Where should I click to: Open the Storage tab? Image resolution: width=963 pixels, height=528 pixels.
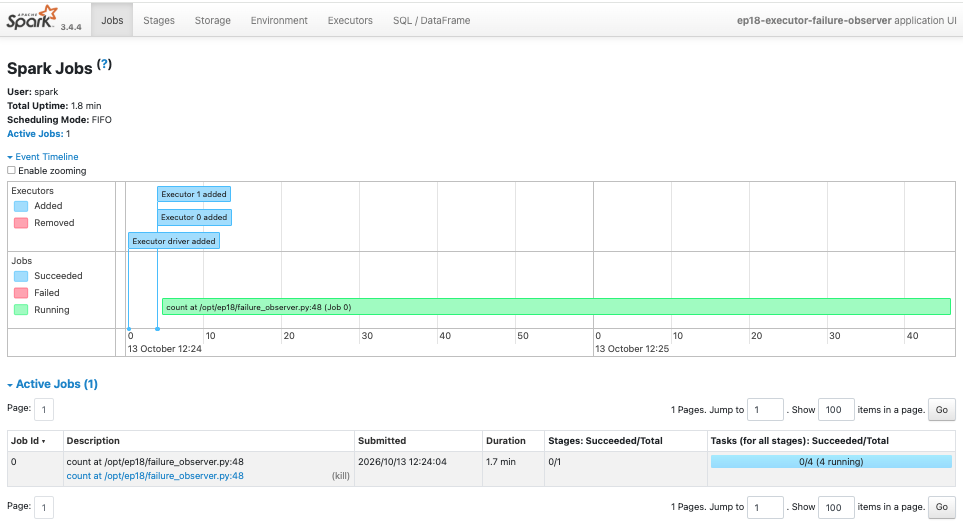tap(212, 20)
